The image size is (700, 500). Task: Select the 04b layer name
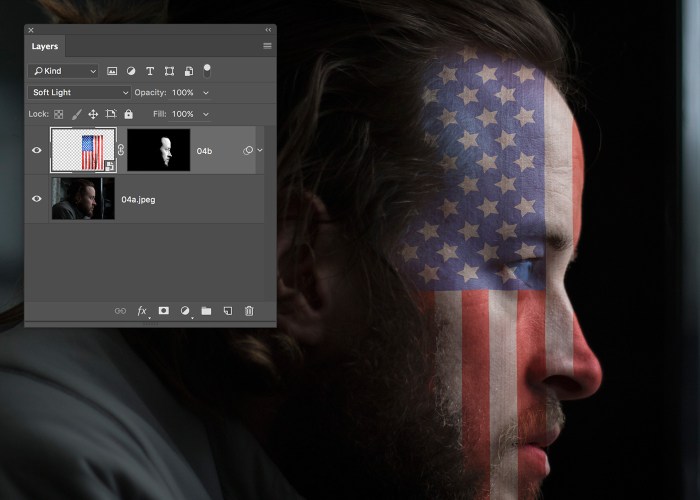click(204, 151)
